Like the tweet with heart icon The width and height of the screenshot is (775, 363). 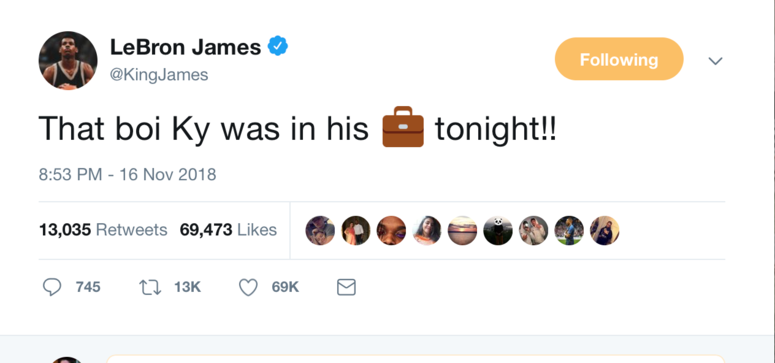coord(248,287)
